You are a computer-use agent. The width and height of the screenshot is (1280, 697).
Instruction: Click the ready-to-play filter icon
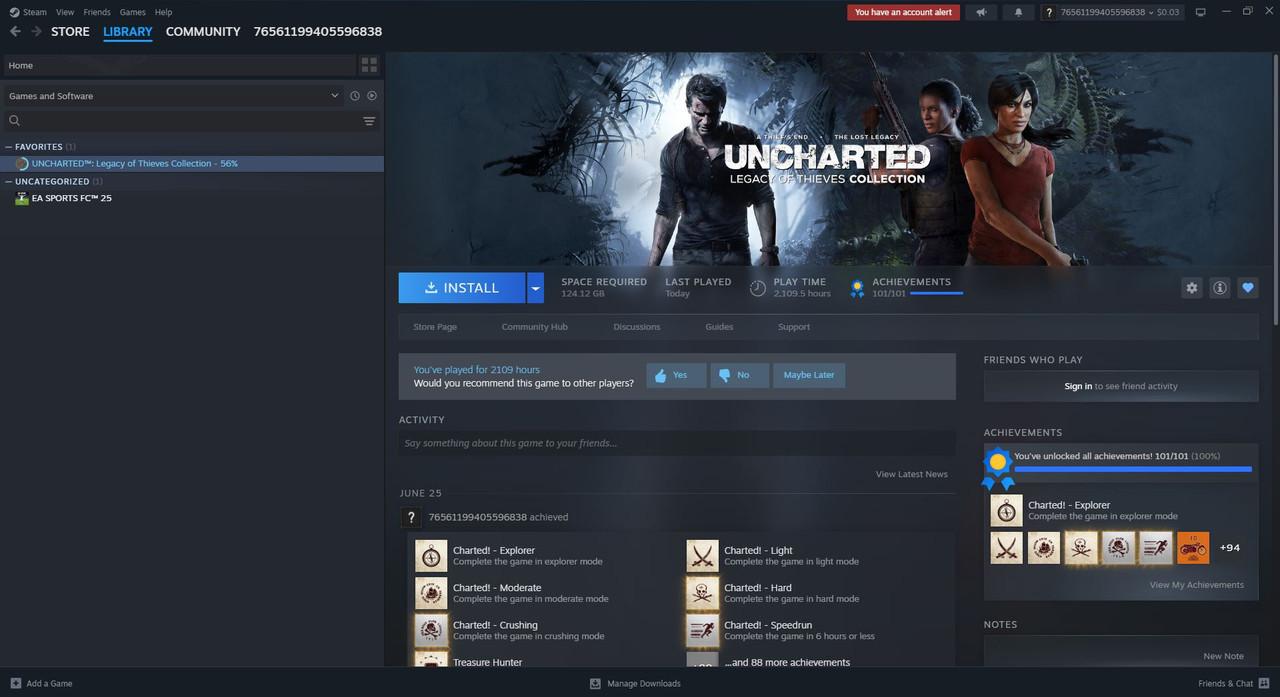tap(372, 96)
